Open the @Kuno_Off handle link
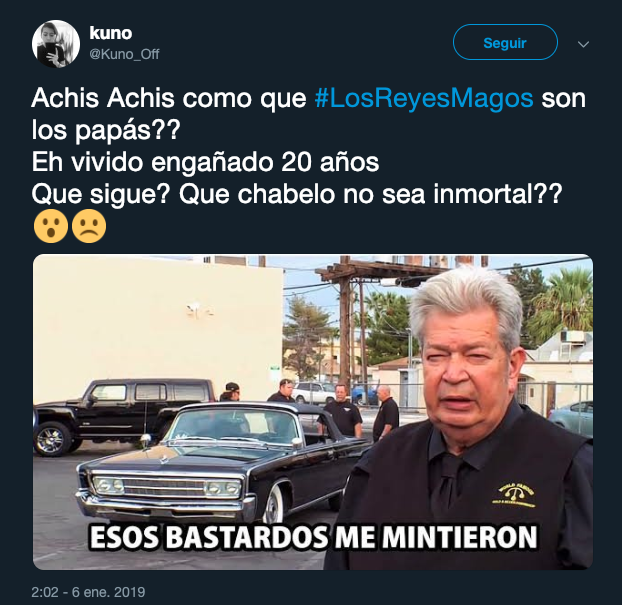This screenshot has width=622, height=605. click(124, 54)
